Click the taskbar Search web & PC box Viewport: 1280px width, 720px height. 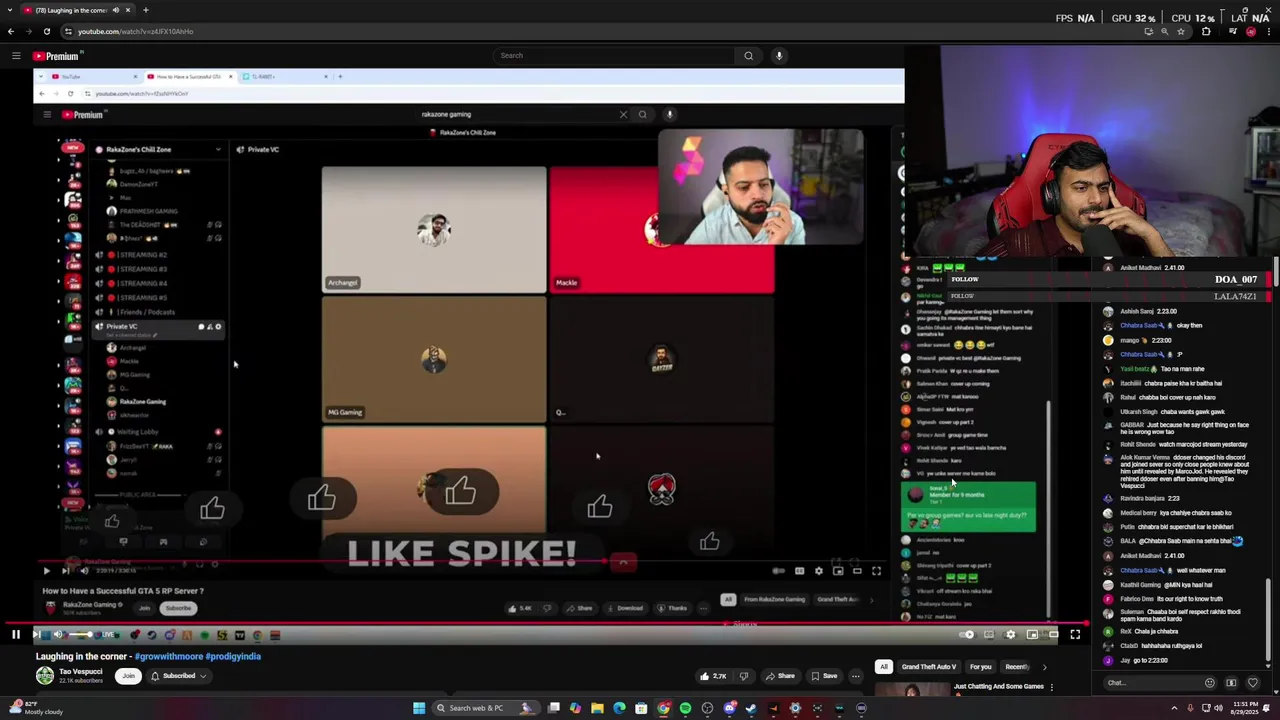484,708
